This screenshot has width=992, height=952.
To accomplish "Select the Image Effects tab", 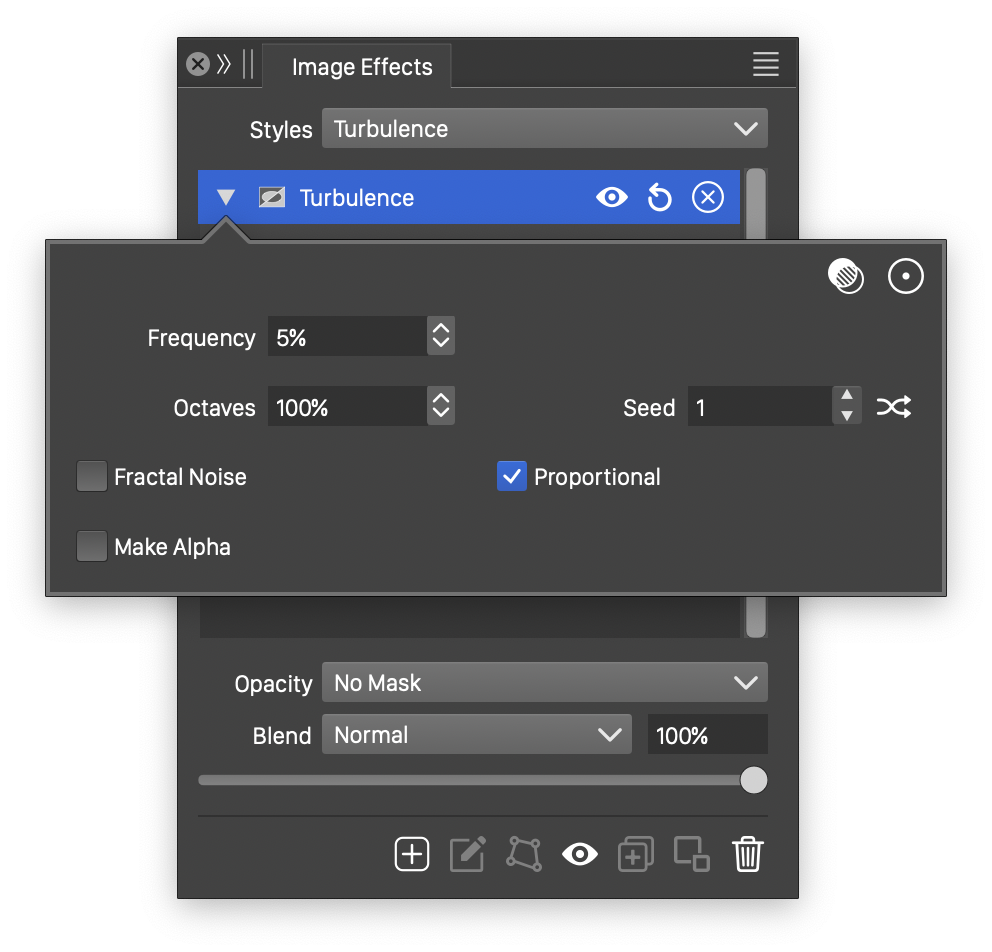I will pos(362,67).
